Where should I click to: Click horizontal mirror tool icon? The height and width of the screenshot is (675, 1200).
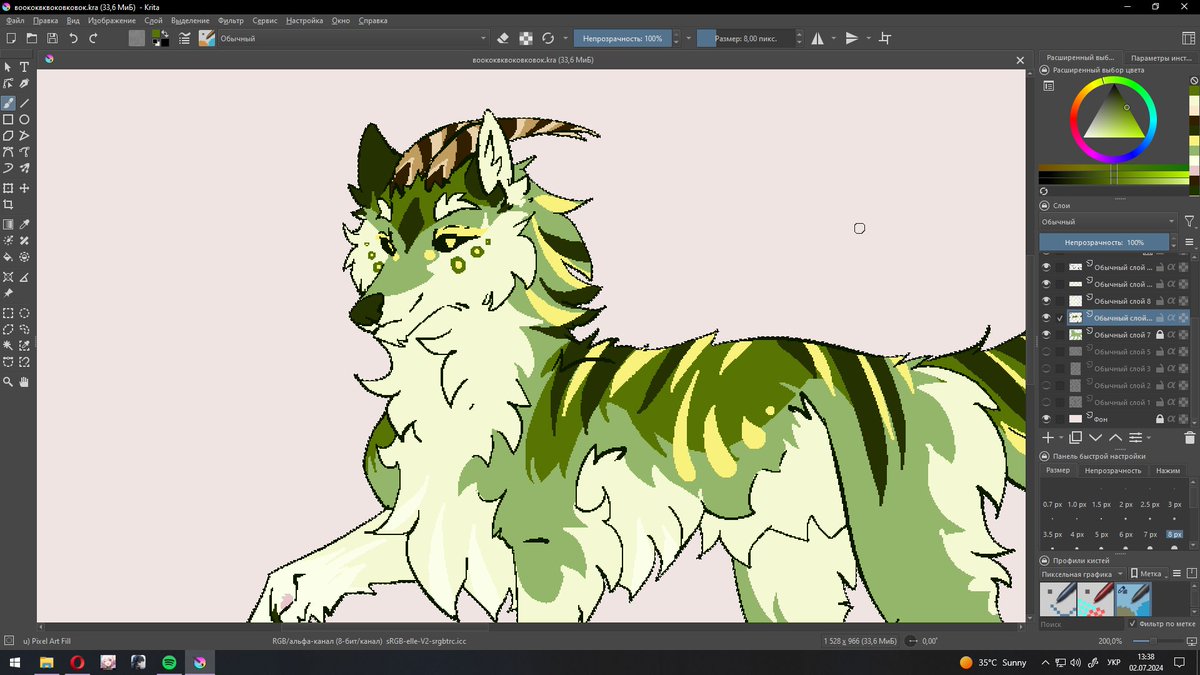pos(818,38)
